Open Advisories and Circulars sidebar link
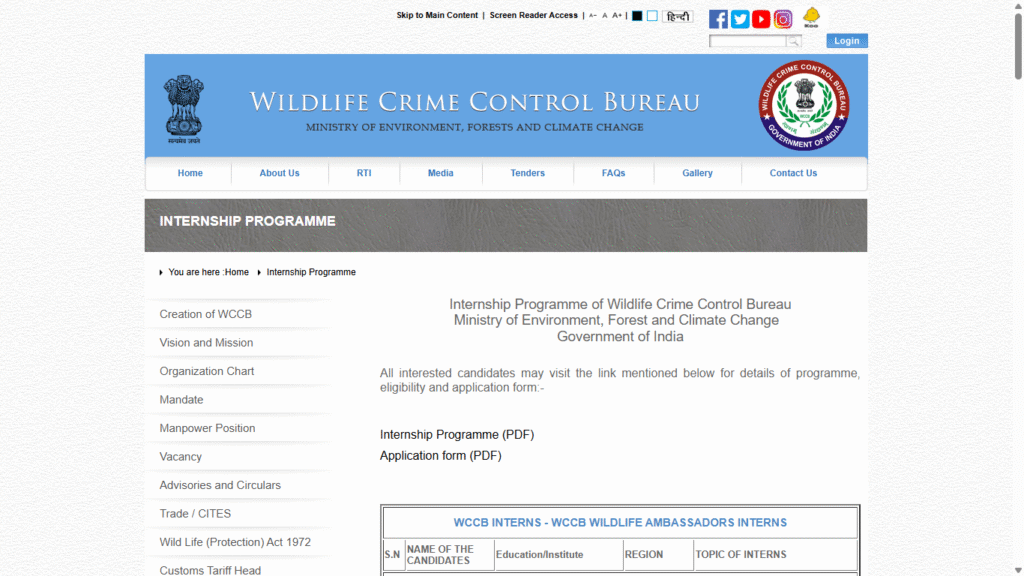Screen dimensions: 1024x576 click(220, 485)
